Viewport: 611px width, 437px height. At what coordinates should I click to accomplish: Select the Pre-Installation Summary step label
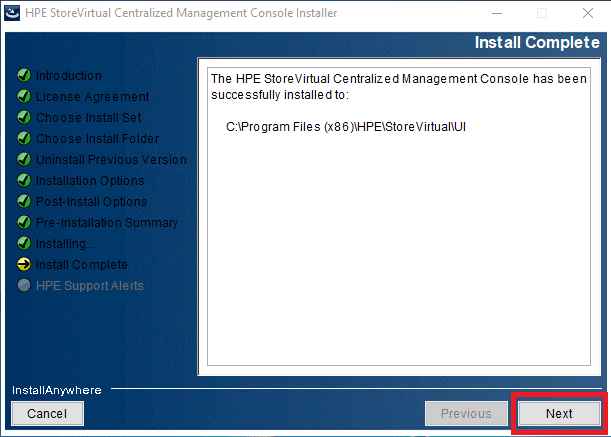[x=107, y=223]
